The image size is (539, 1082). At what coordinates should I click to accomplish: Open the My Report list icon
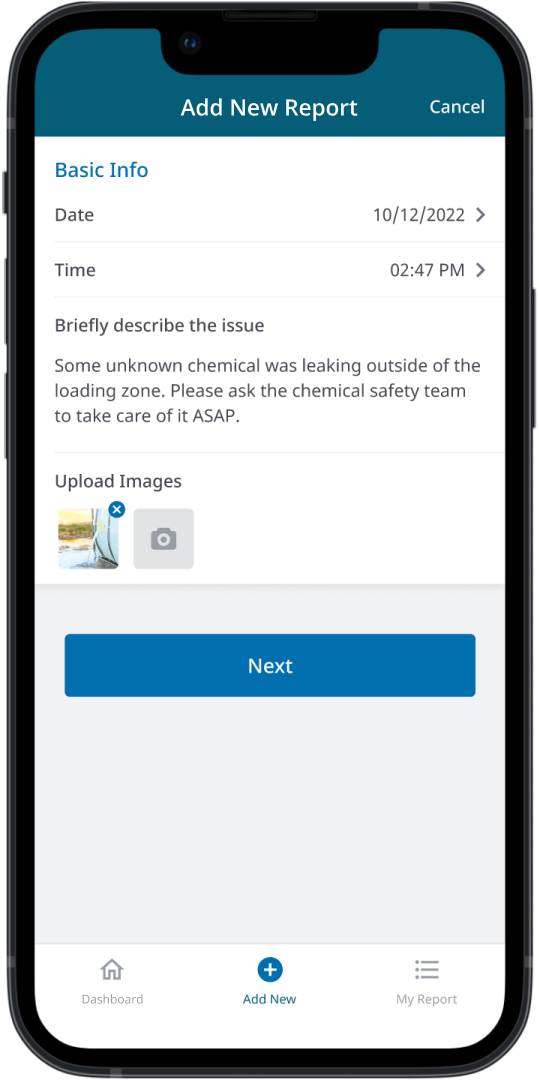point(427,969)
